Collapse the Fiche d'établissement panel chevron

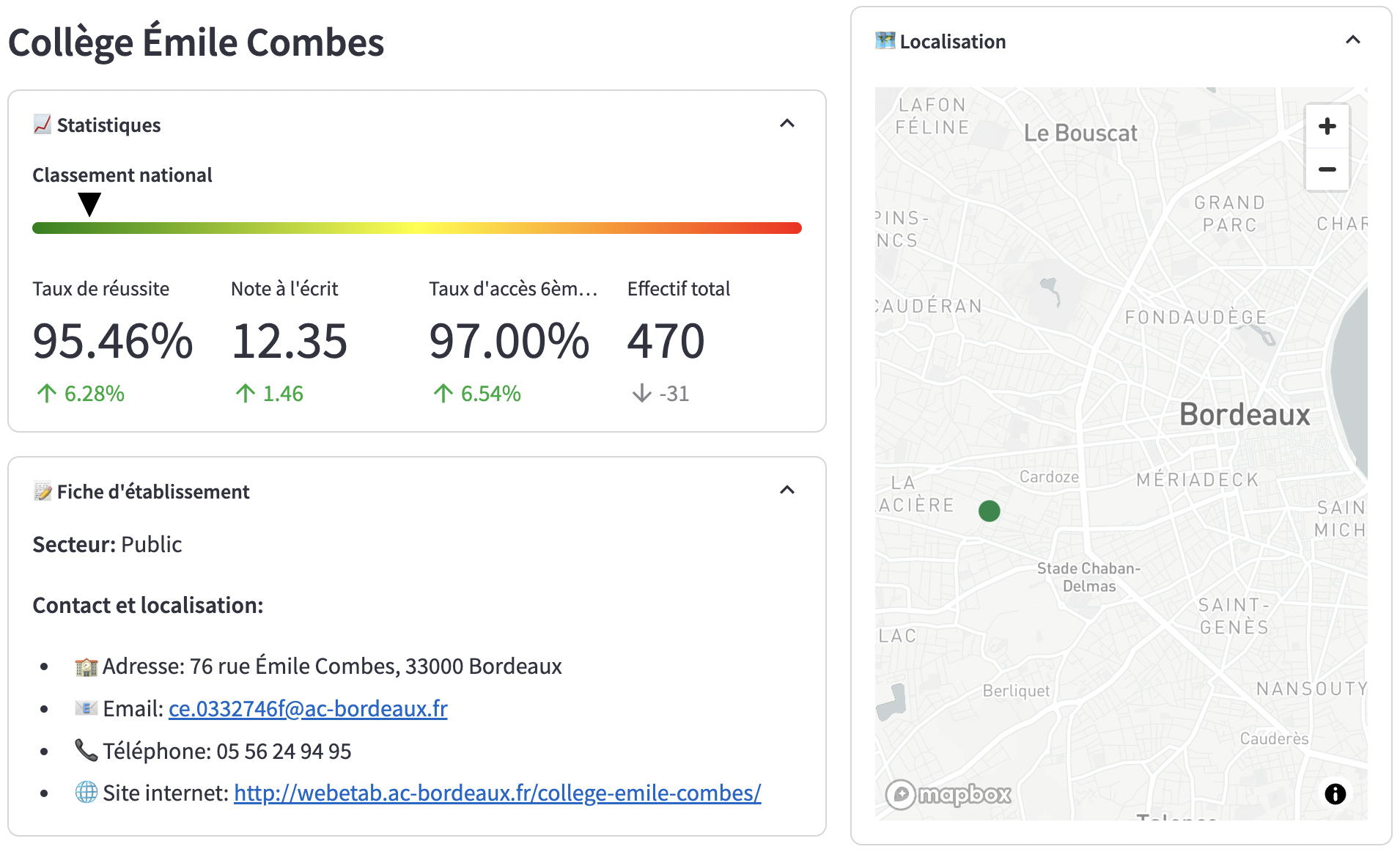pyautogui.click(x=787, y=491)
